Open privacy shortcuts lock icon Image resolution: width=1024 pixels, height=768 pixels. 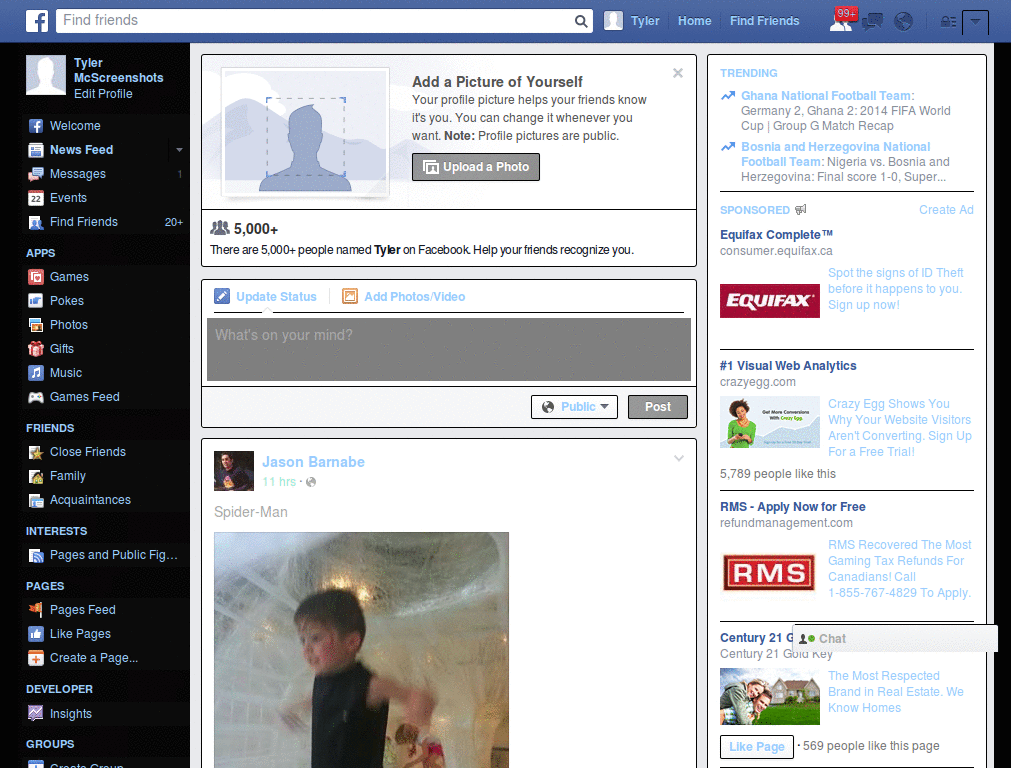tap(948, 22)
